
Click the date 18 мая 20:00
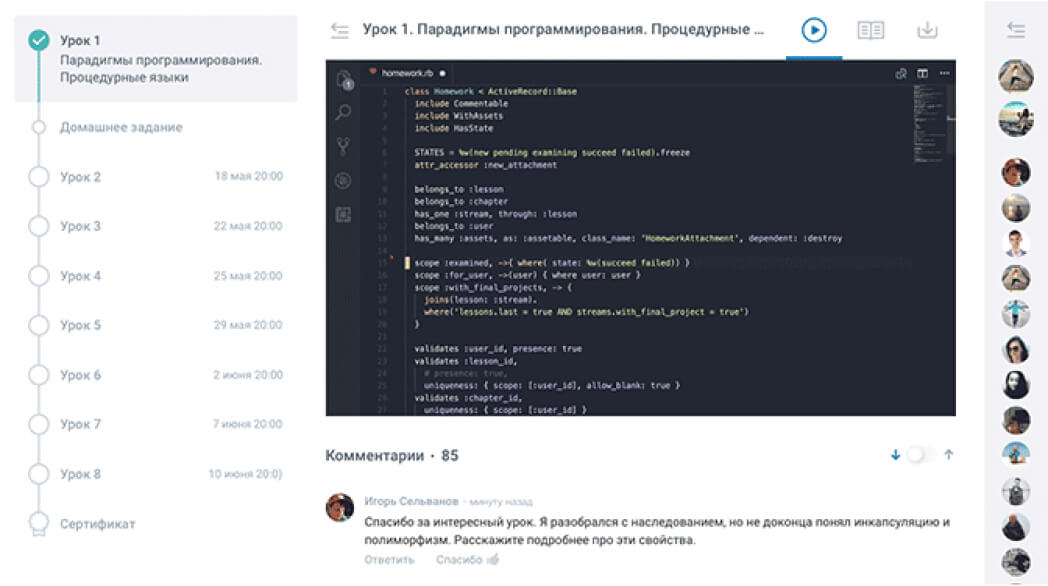click(x=249, y=176)
